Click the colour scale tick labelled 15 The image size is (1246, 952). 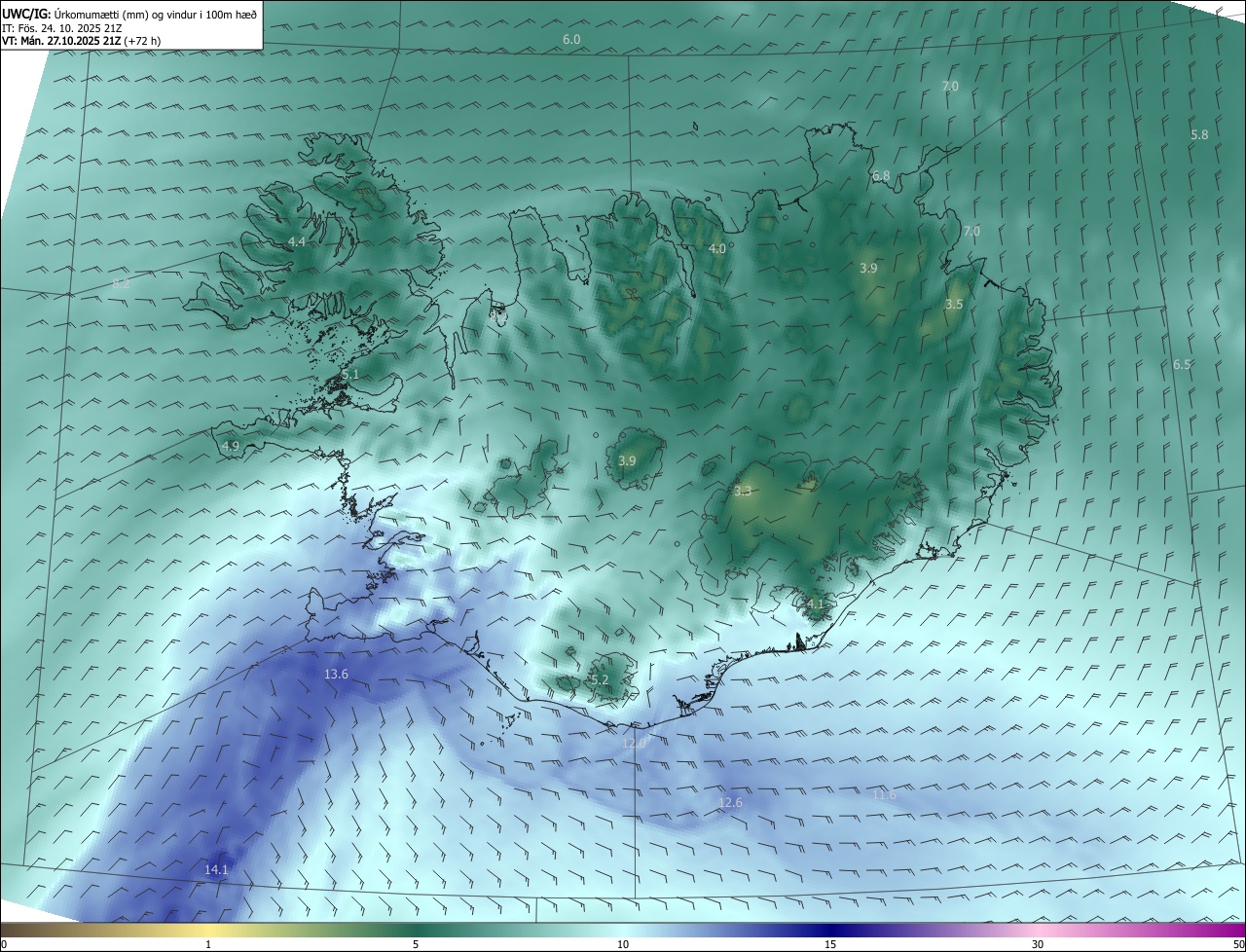click(830, 944)
